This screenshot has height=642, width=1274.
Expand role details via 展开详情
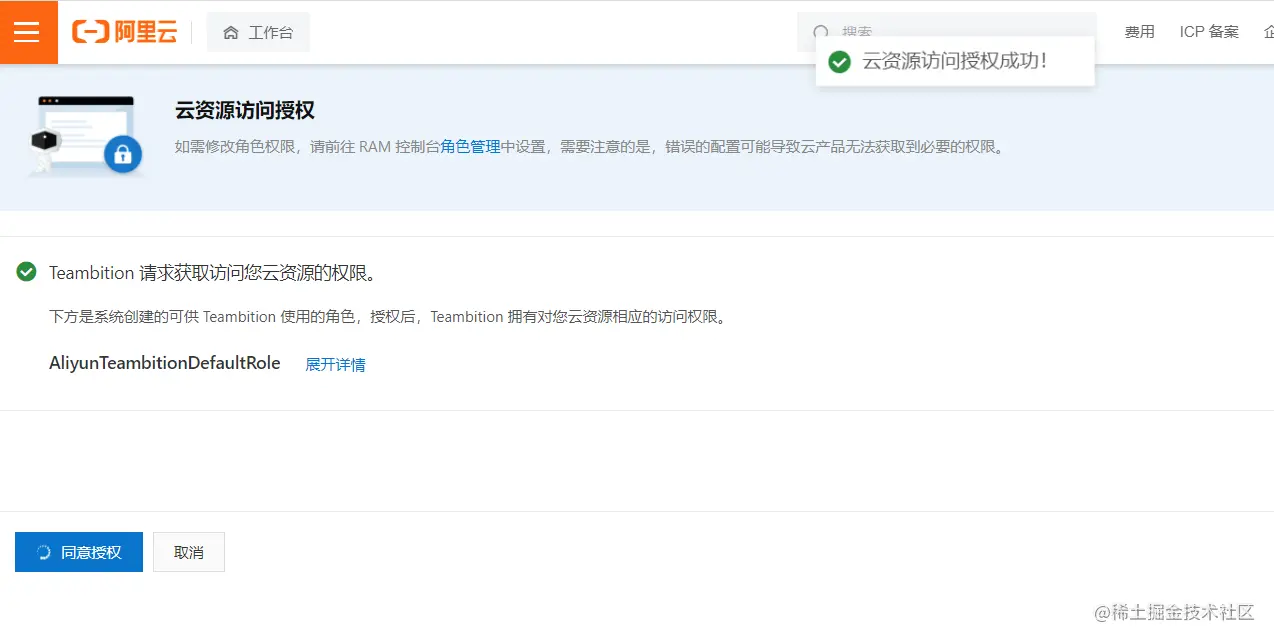(x=335, y=364)
